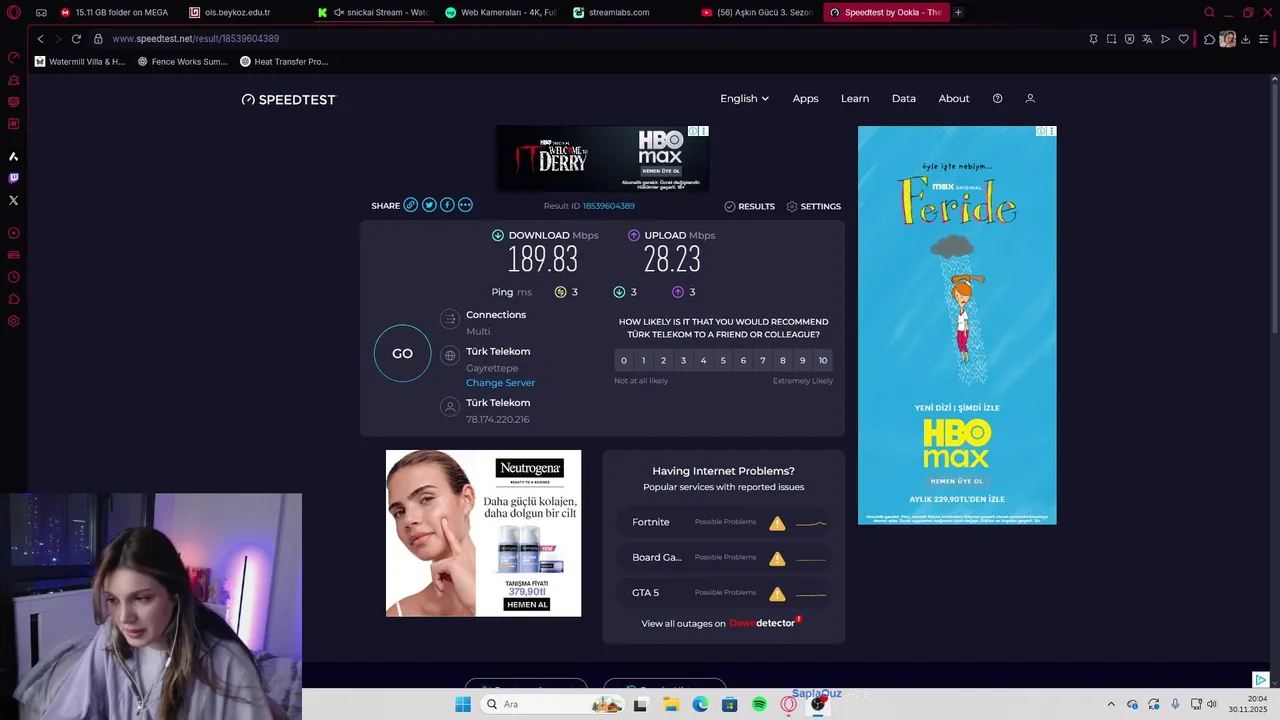Open sidebar settings gear icon
This screenshot has width=1280, height=720.
[x=14, y=321]
